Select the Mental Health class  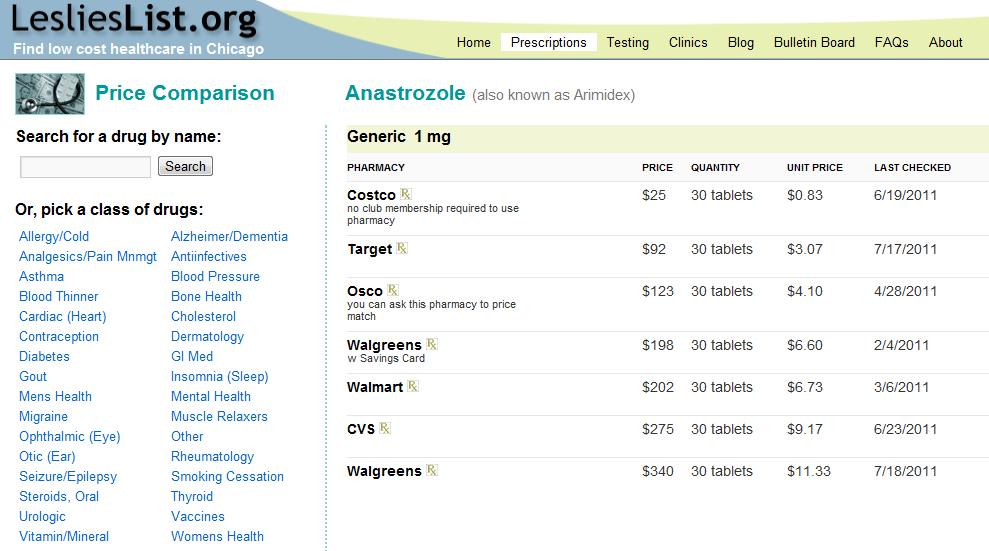point(211,397)
